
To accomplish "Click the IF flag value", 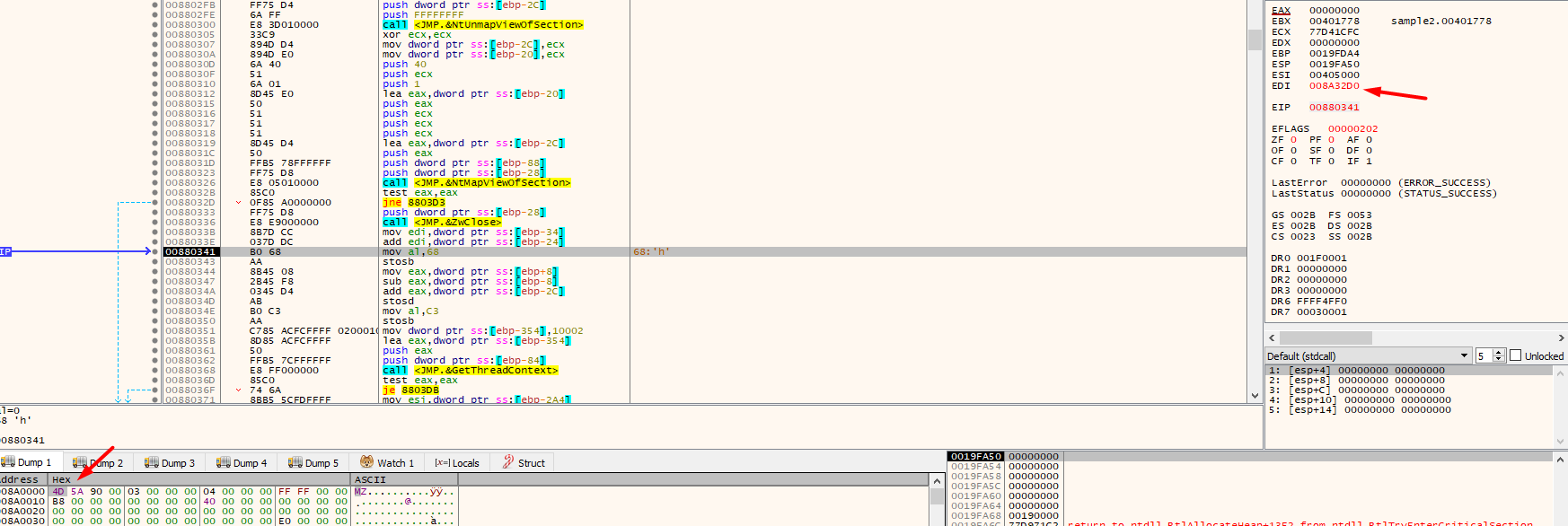I will (1369, 161).
